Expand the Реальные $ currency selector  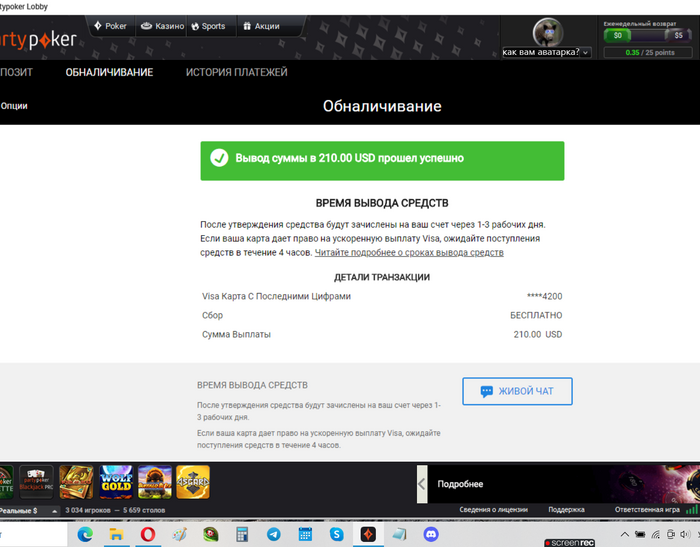coord(29,510)
